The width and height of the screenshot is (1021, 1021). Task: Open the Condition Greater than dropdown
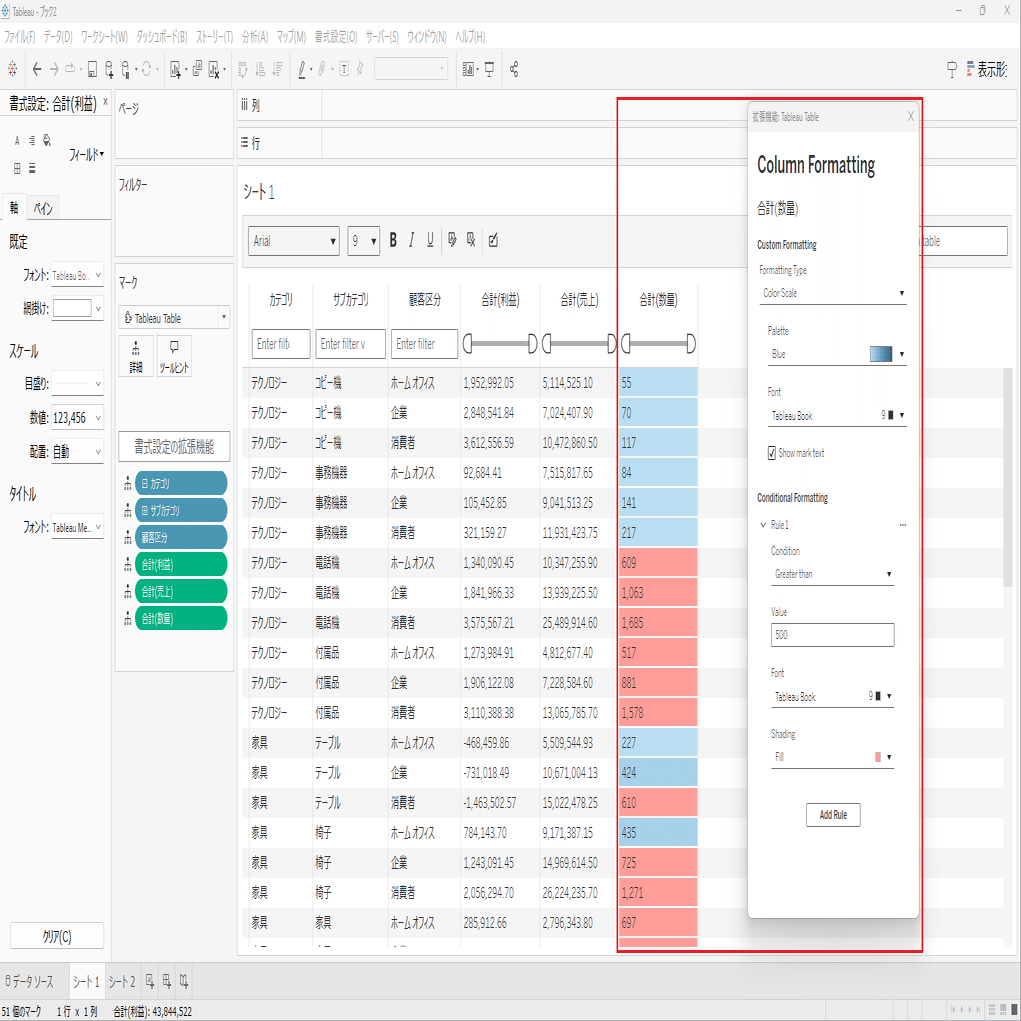pos(833,574)
